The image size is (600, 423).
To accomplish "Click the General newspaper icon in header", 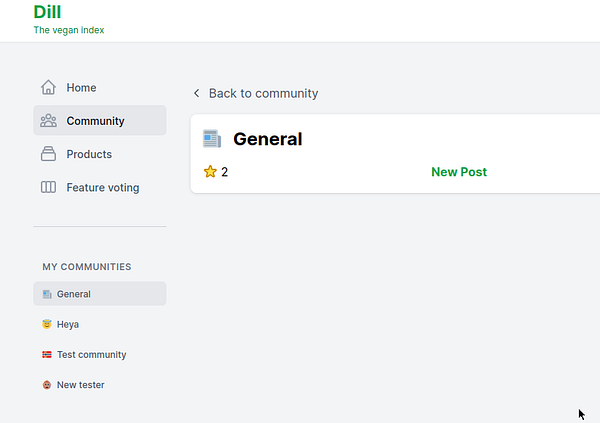I will [212, 139].
